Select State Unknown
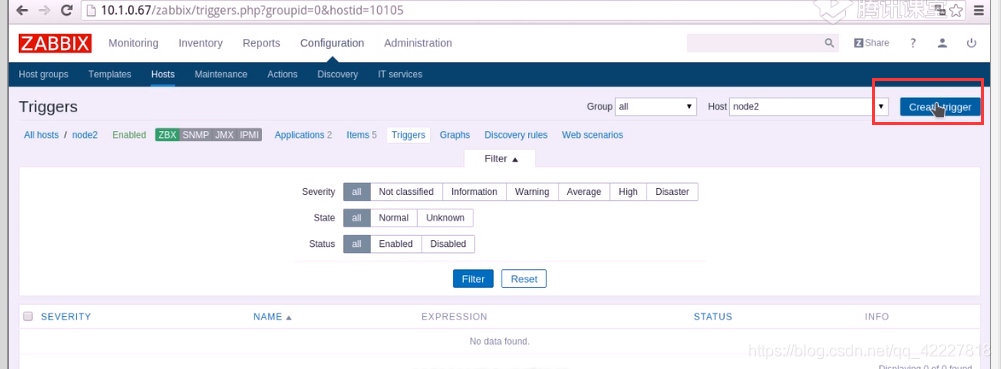The height and width of the screenshot is (369, 1001). point(446,218)
